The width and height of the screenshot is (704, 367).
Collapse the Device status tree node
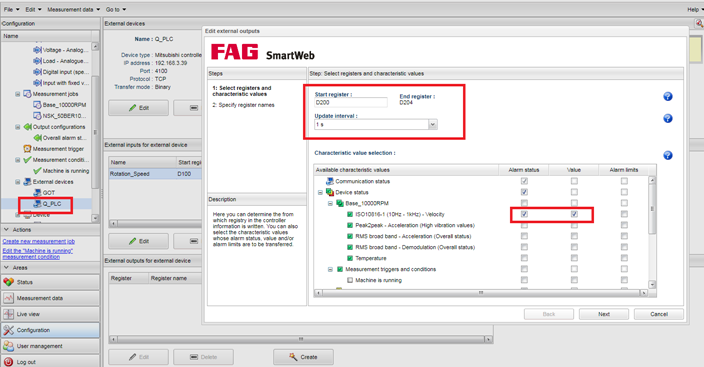point(320,192)
